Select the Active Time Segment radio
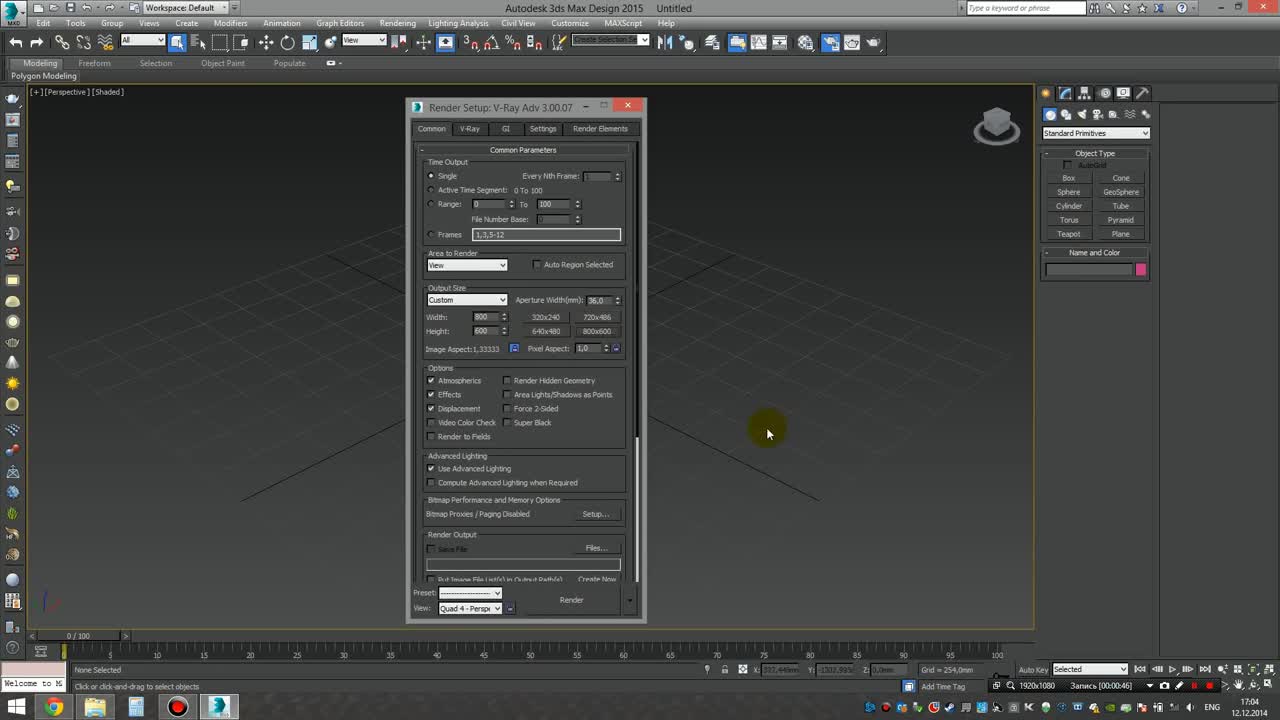Viewport: 1280px width, 720px height. 431,190
